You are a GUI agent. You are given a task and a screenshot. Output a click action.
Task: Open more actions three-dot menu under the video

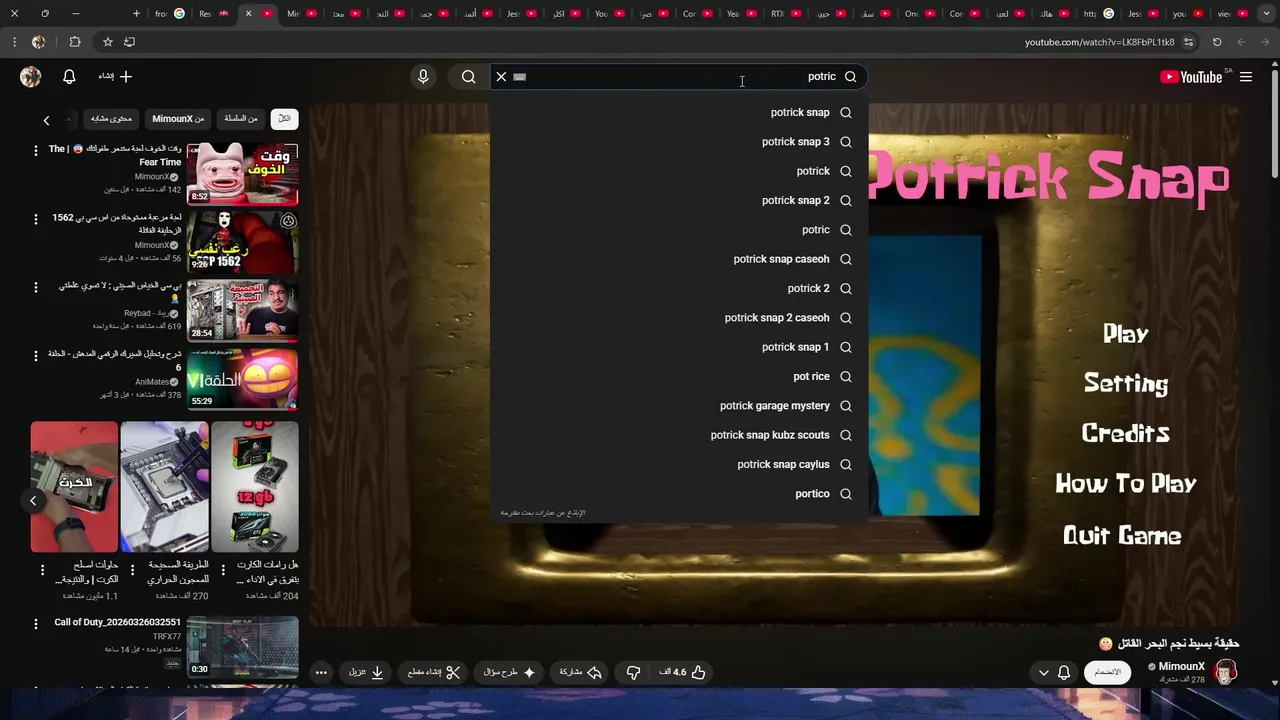click(321, 672)
